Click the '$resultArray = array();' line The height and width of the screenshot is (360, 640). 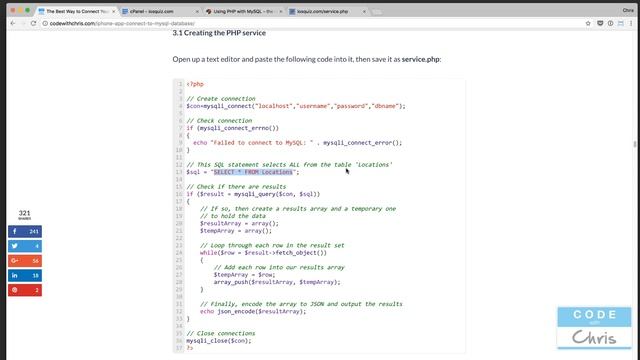(239, 224)
